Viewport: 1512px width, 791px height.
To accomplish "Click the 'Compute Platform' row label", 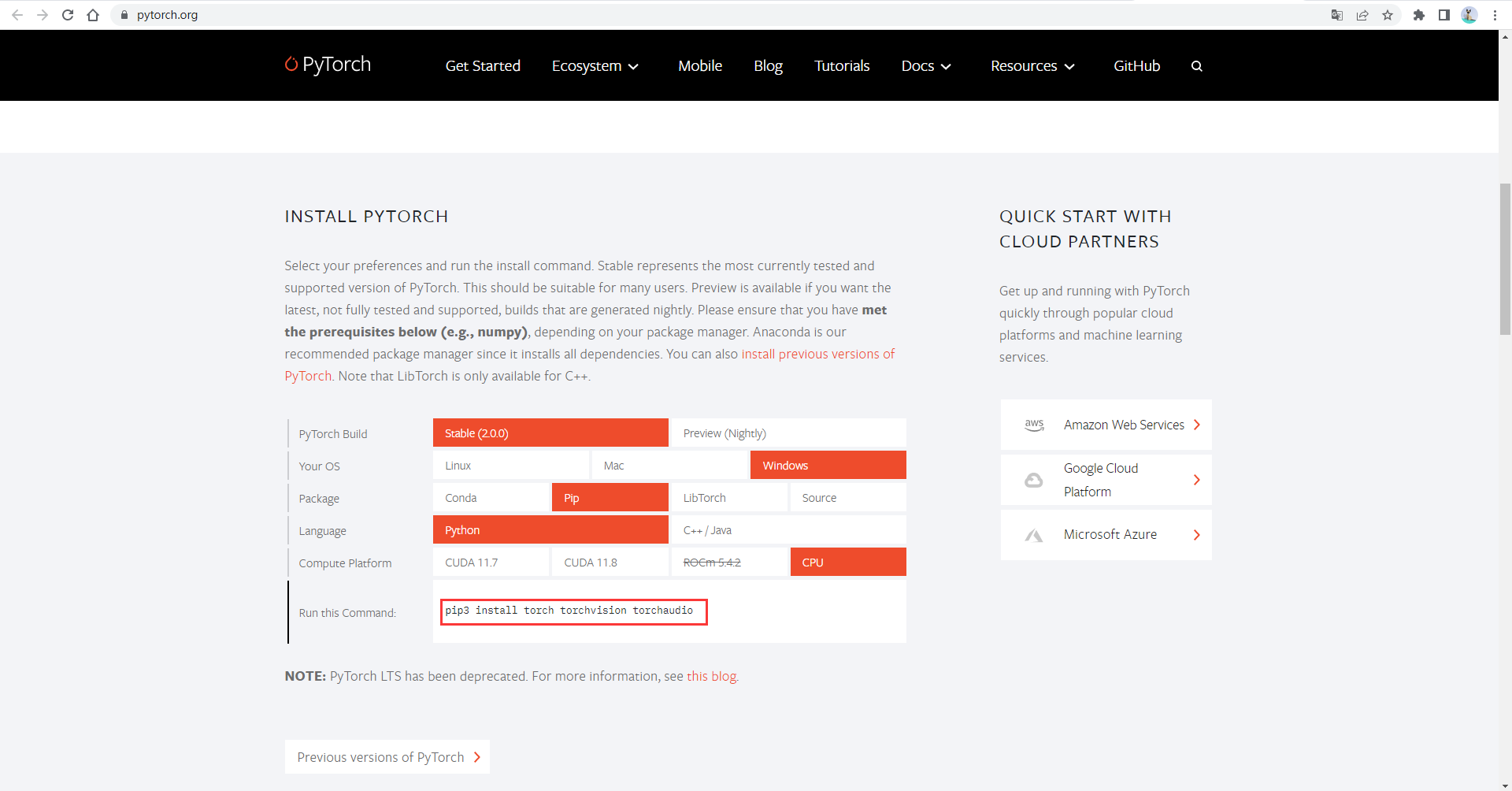I will [x=345, y=563].
